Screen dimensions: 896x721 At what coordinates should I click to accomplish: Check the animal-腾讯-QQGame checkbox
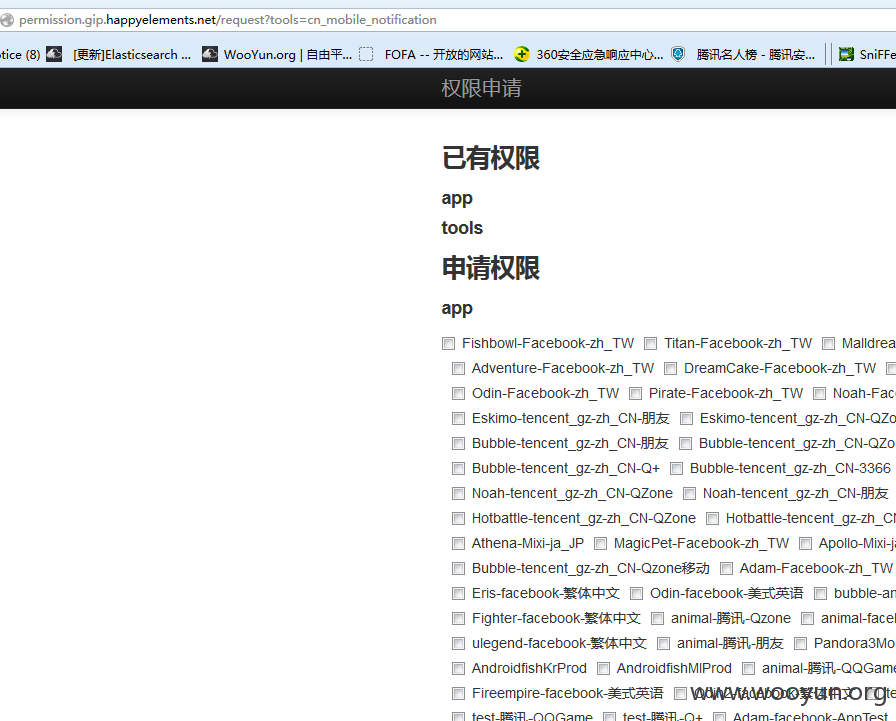(749, 668)
